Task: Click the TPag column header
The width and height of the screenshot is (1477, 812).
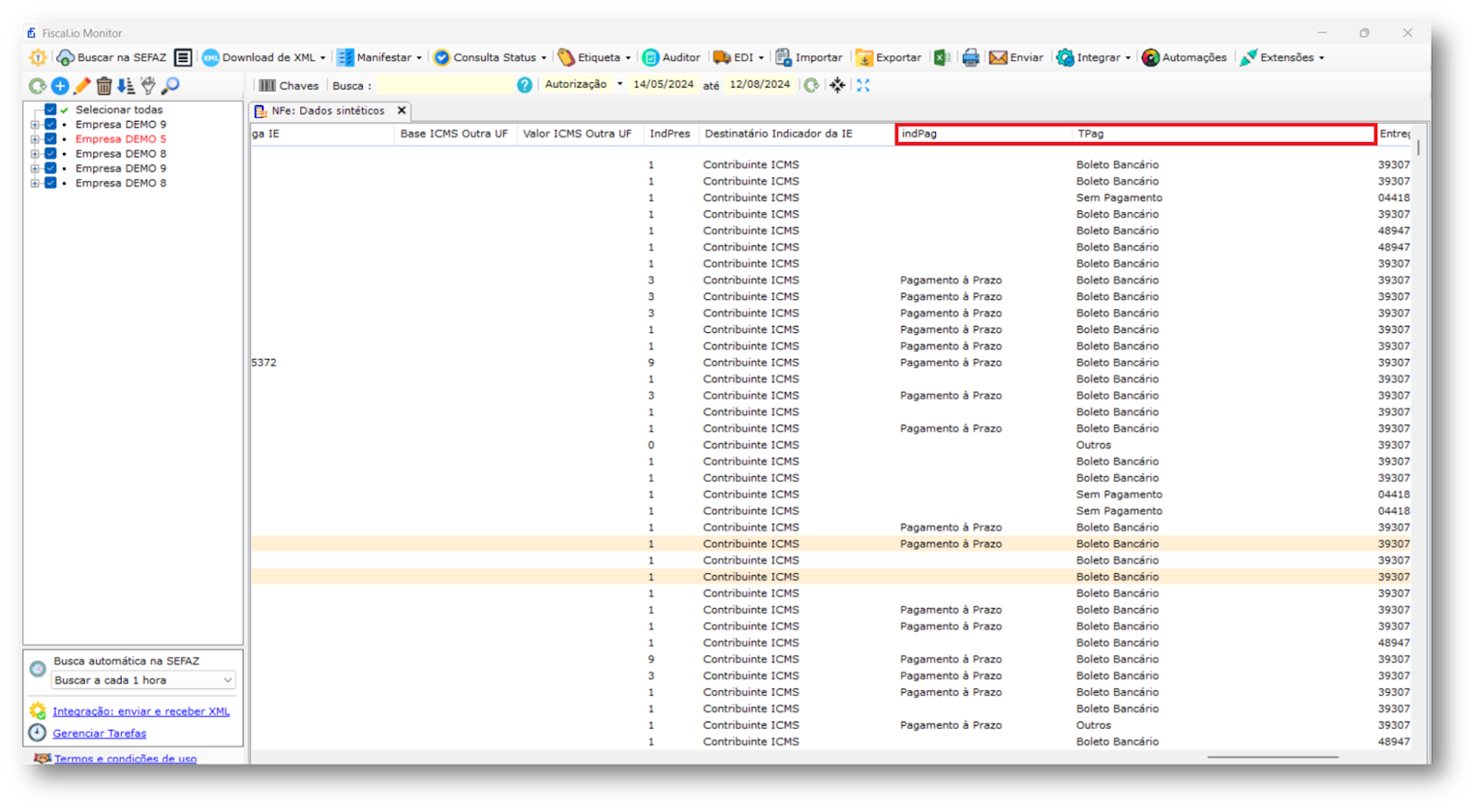Action: point(1223,134)
